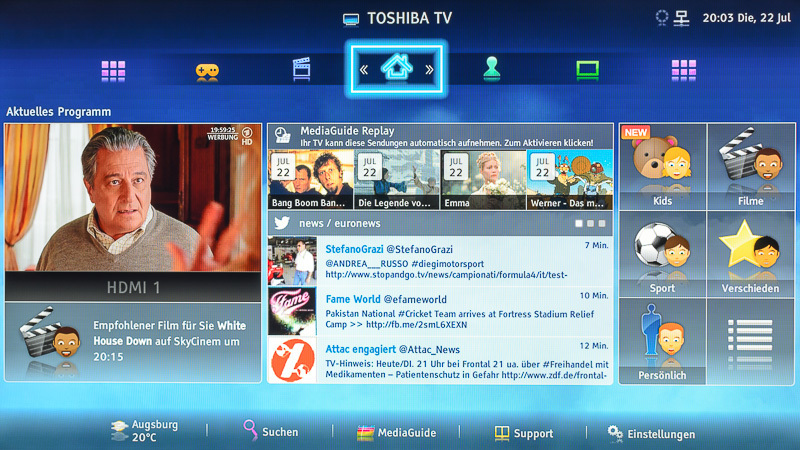Open the Kids category tile
Screen dimensions: 800x450
coord(662,166)
